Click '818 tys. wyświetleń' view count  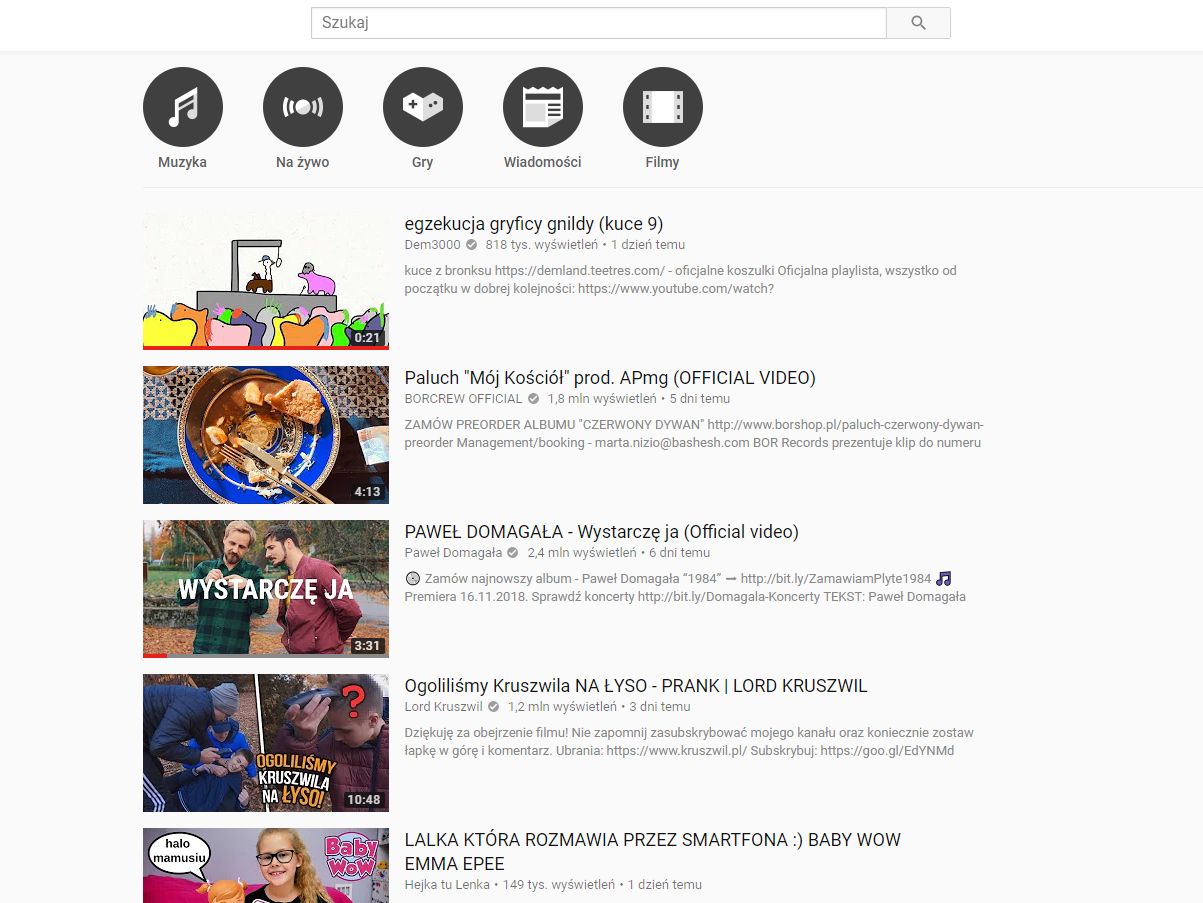click(x=542, y=245)
